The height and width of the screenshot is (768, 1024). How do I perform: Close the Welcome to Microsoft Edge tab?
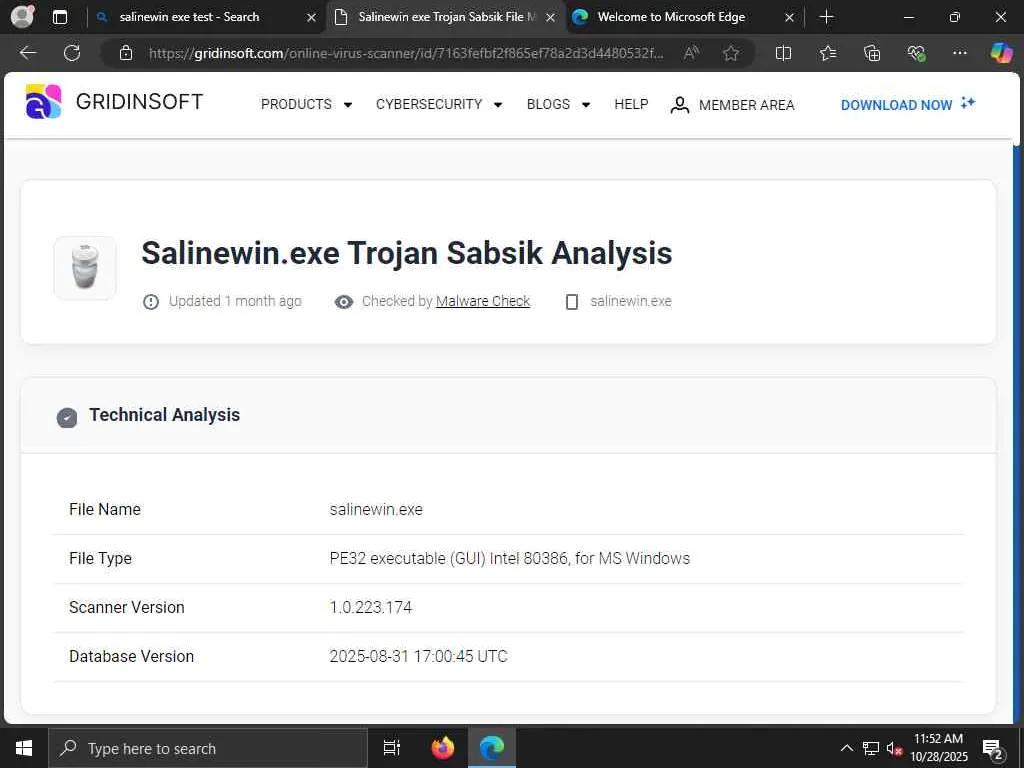coord(789,18)
